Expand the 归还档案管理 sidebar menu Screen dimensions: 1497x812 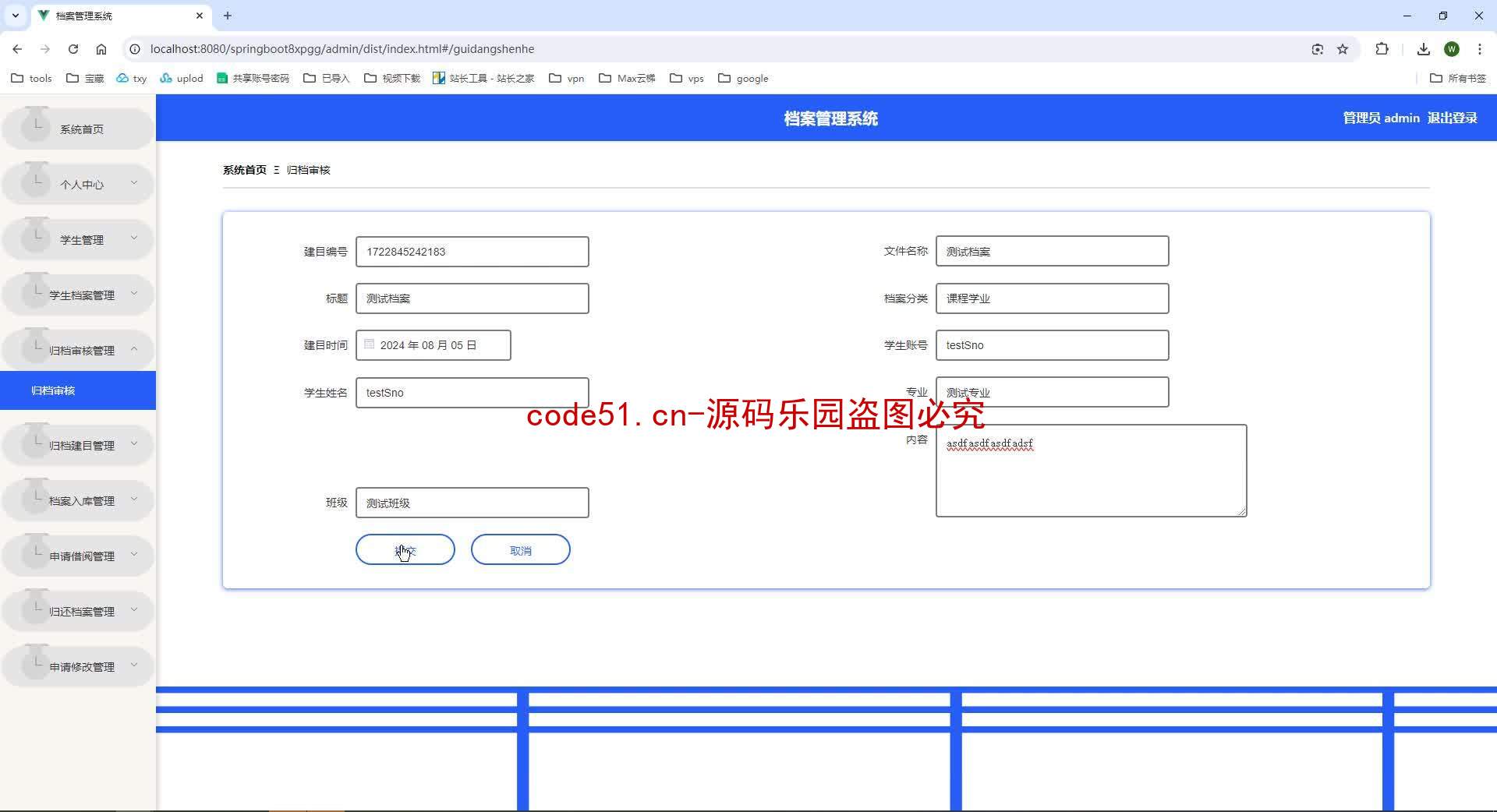[x=78, y=612]
